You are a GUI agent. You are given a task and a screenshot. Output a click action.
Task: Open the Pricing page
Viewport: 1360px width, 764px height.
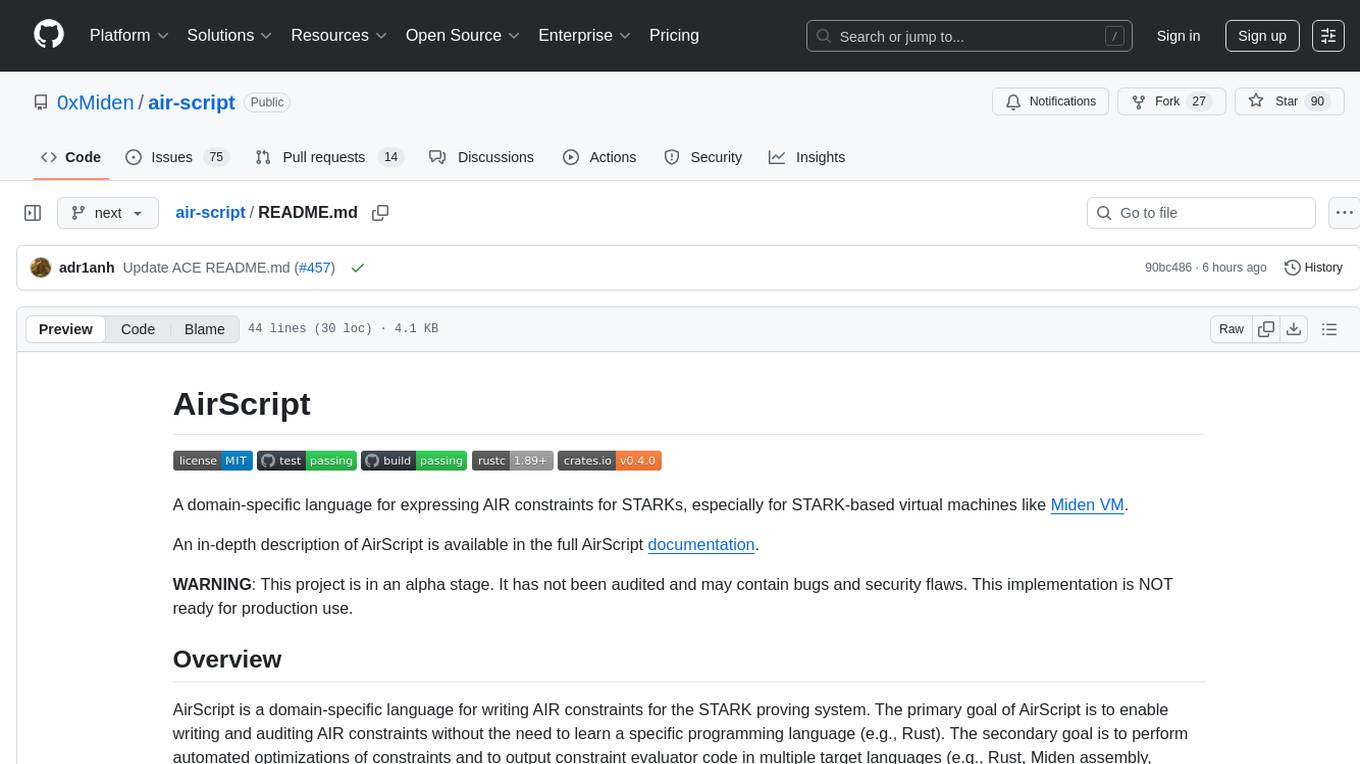[674, 35]
